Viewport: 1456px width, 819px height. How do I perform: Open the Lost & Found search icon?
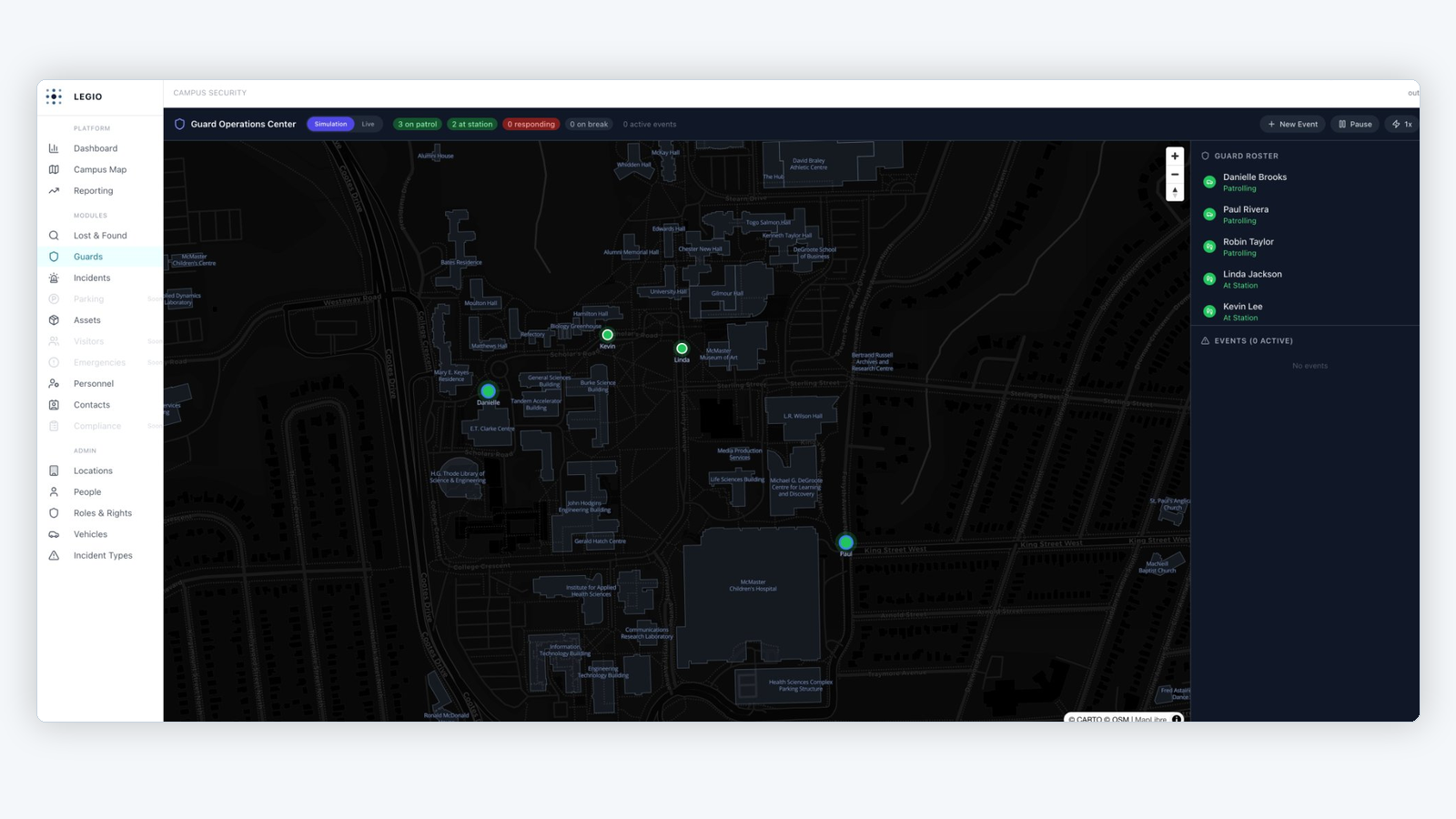54,236
